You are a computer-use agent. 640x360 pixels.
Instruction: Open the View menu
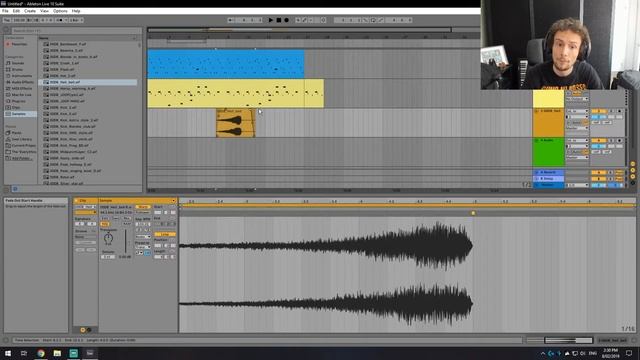click(44, 11)
